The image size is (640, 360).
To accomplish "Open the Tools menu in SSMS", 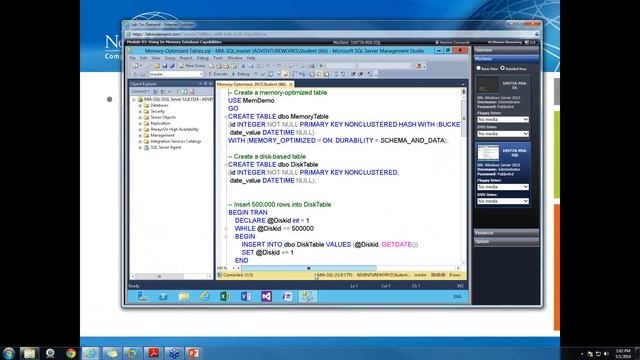I will click(x=218, y=58).
